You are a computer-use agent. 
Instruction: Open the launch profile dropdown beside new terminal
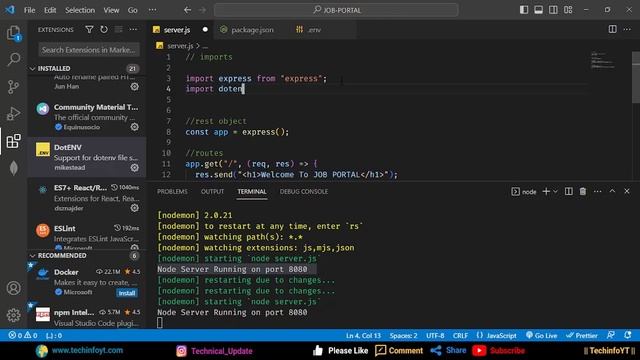[x=556, y=191]
